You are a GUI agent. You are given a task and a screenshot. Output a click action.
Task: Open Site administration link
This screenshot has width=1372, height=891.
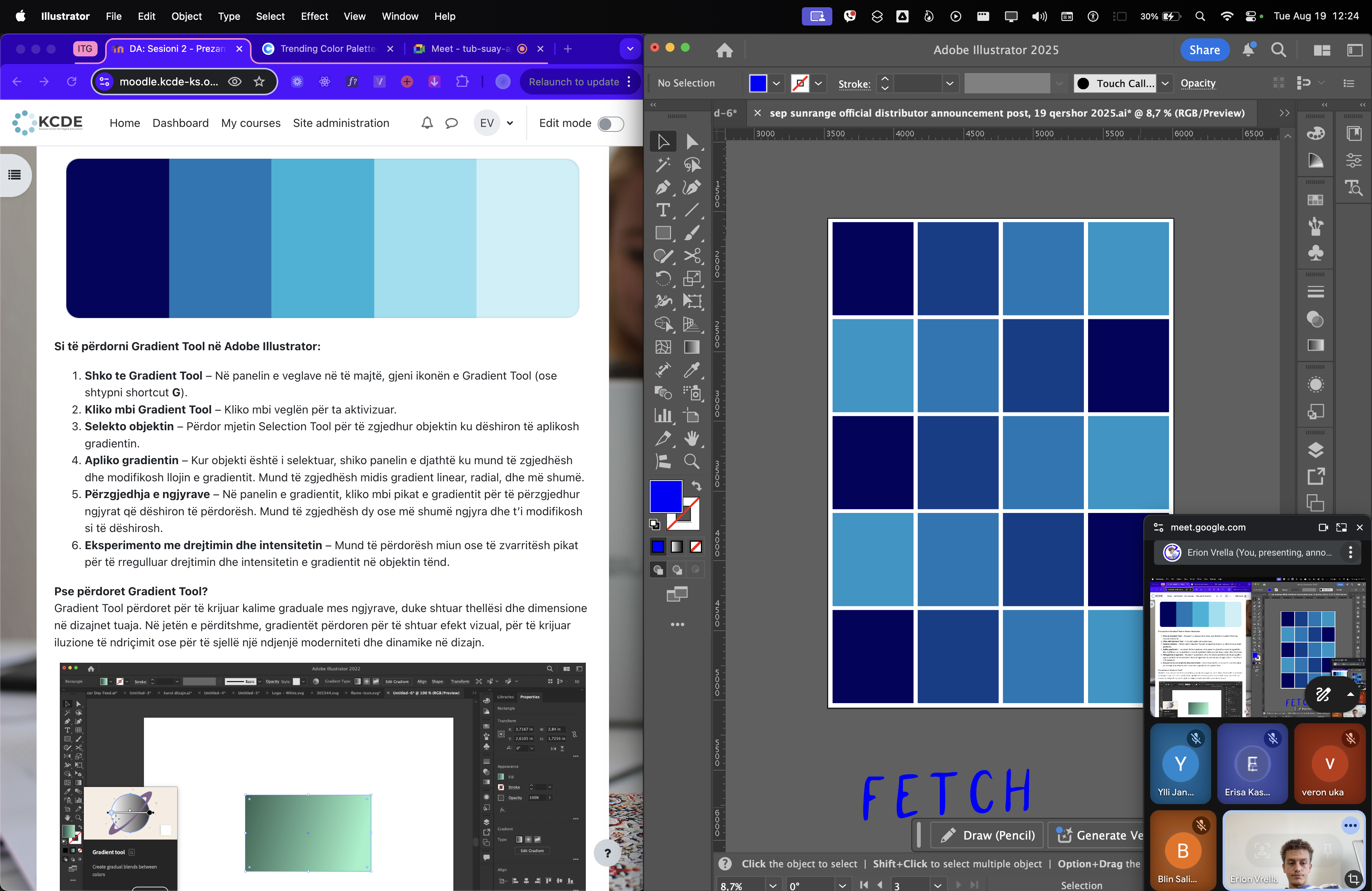pyautogui.click(x=341, y=123)
